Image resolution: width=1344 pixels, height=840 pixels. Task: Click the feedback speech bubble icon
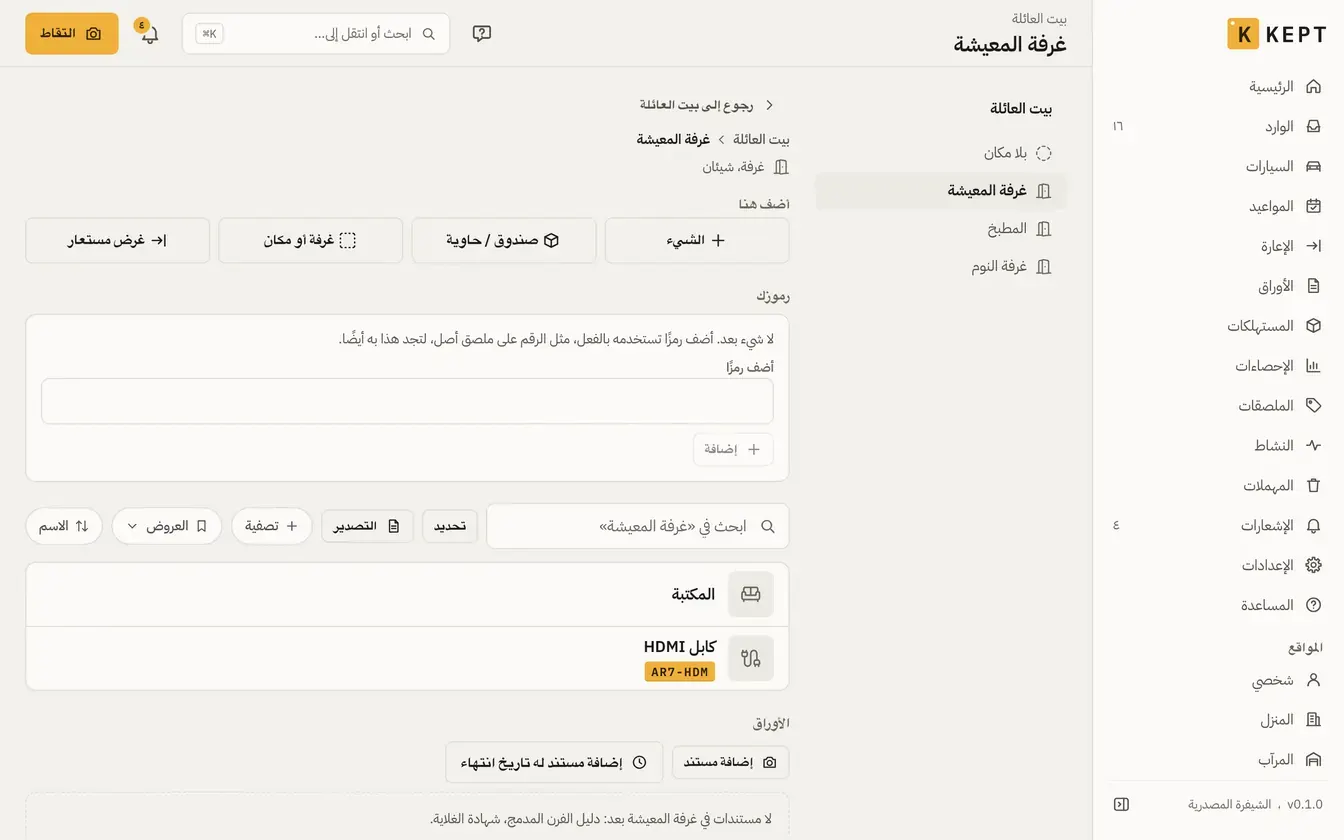(482, 34)
